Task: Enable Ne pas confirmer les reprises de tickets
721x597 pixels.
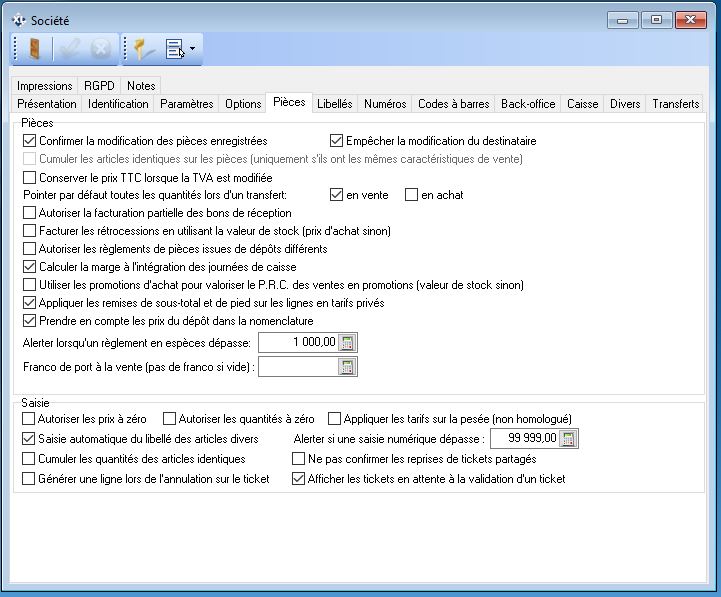Action: click(298, 459)
